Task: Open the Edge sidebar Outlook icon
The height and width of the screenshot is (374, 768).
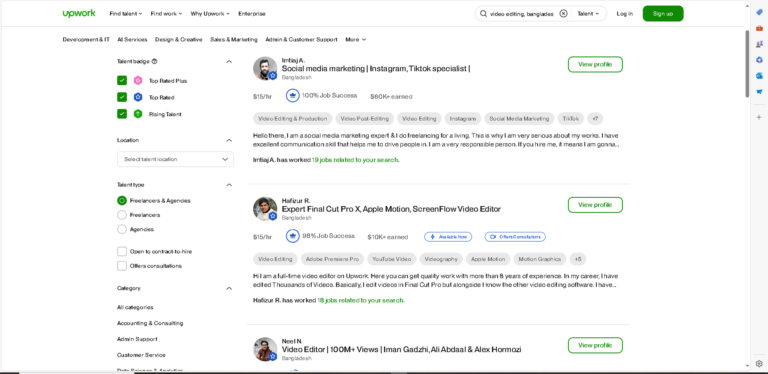Action: click(x=759, y=75)
